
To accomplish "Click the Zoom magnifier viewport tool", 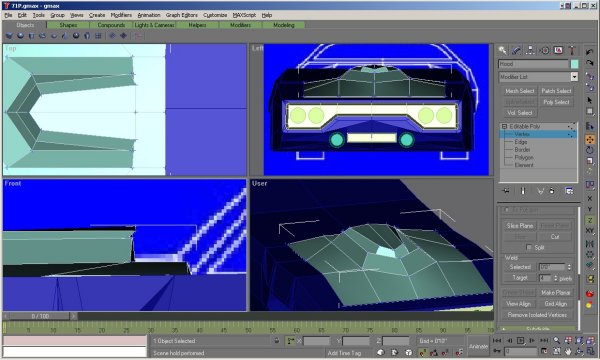I will (557, 340).
